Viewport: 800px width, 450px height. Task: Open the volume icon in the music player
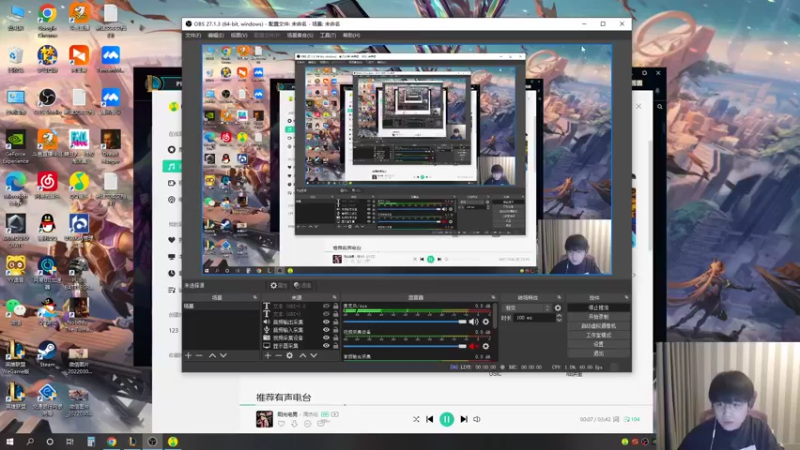coord(477,419)
